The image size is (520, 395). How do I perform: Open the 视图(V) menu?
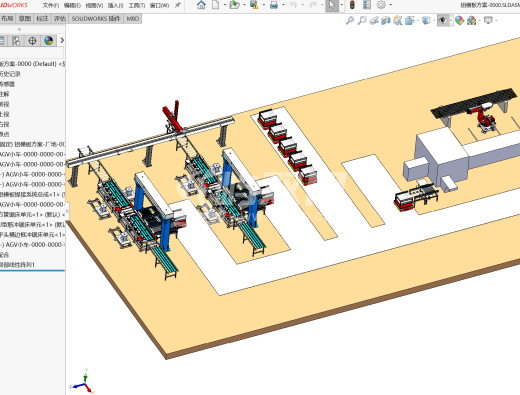[94, 5]
